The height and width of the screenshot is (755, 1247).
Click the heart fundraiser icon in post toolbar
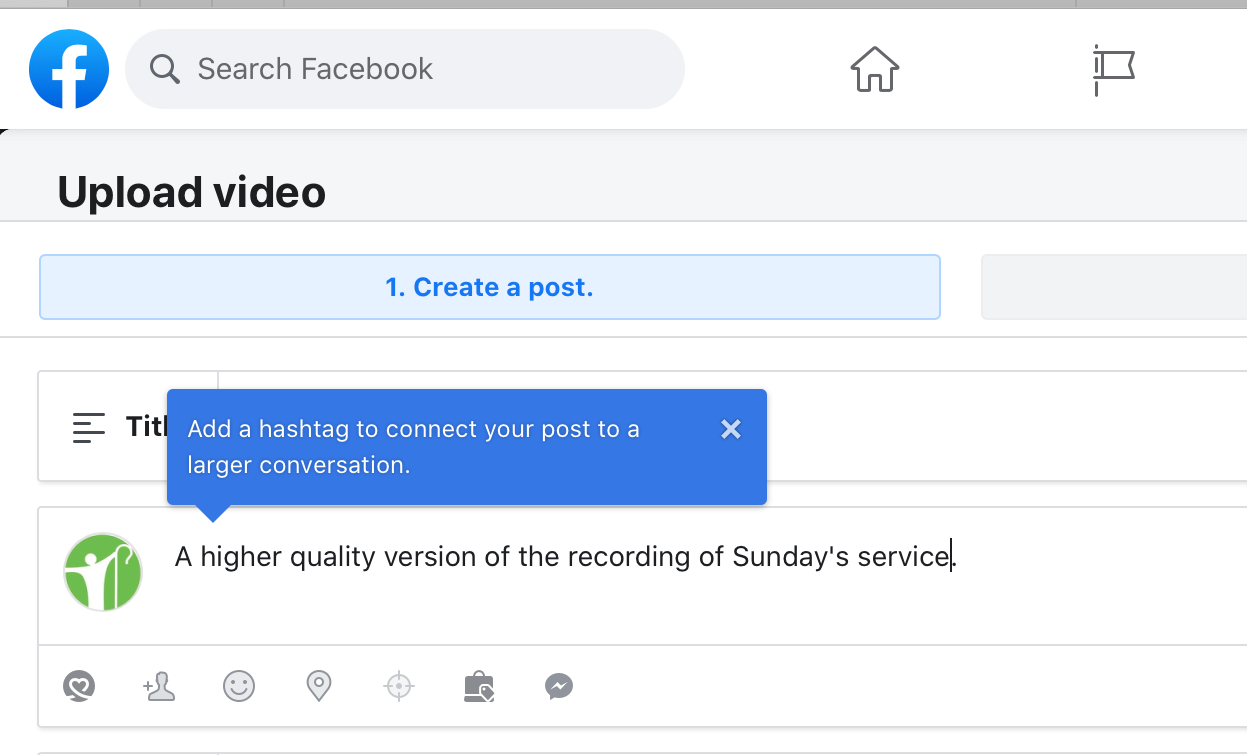click(78, 687)
